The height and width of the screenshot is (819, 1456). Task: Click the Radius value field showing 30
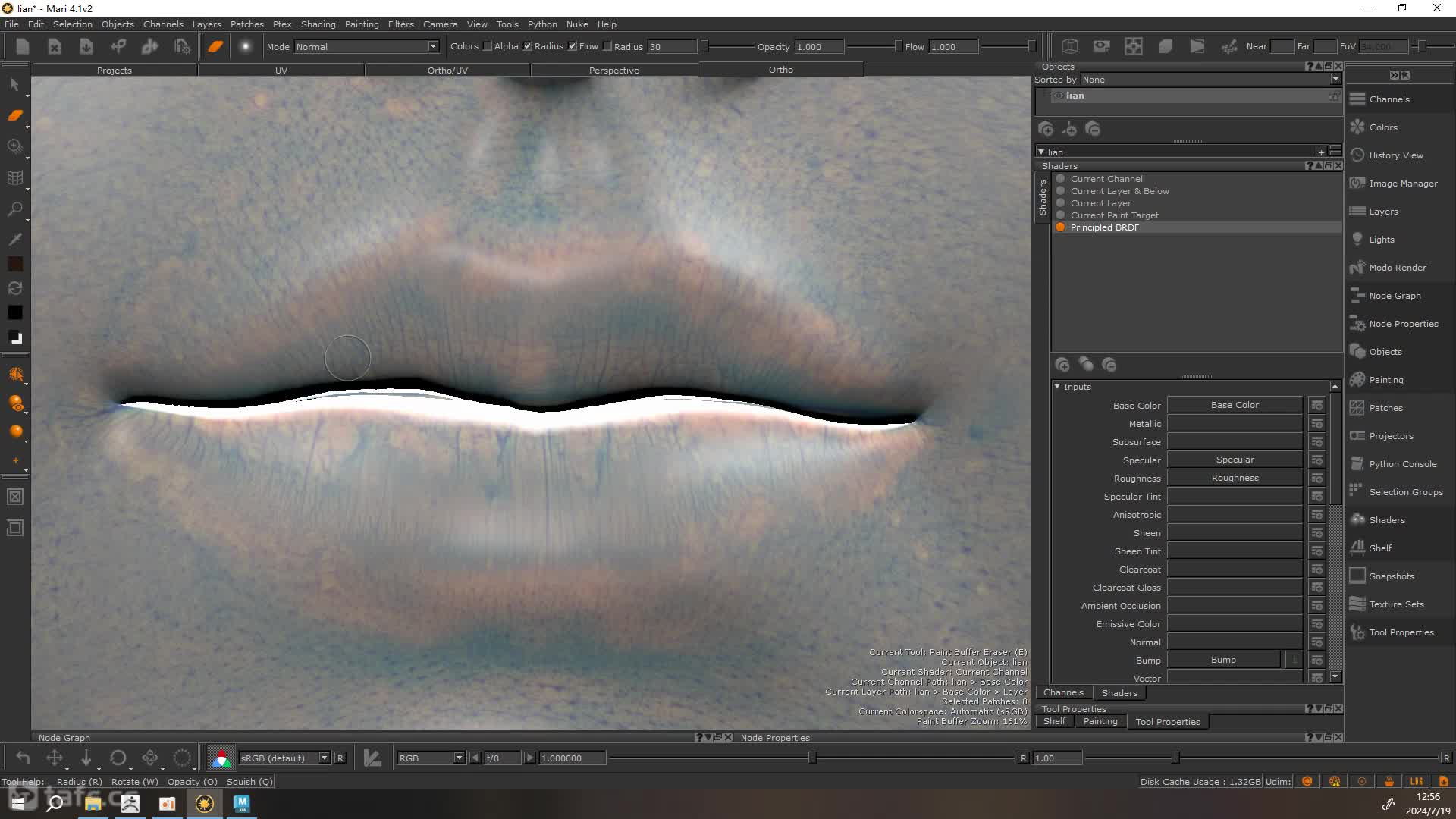click(671, 46)
